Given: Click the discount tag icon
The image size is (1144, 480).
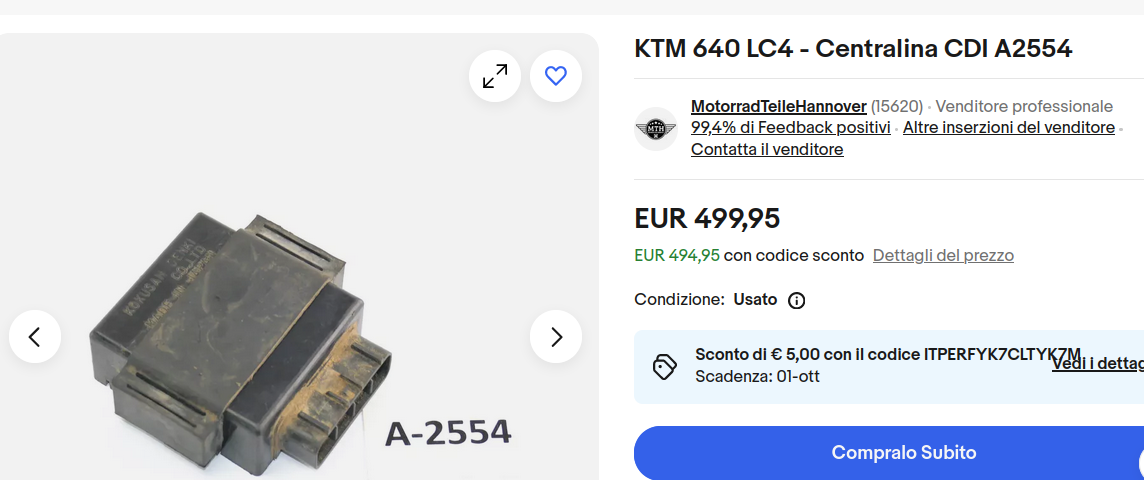Looking at the screenshot, I should [664, 367].
